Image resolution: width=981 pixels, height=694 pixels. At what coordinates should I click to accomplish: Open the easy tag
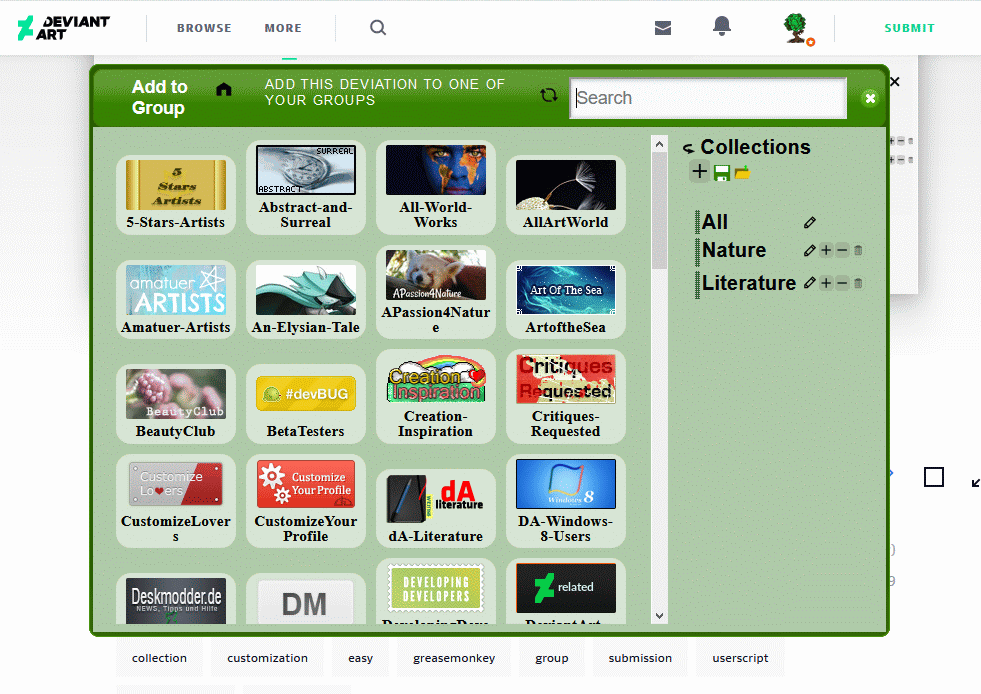point(360,658)
